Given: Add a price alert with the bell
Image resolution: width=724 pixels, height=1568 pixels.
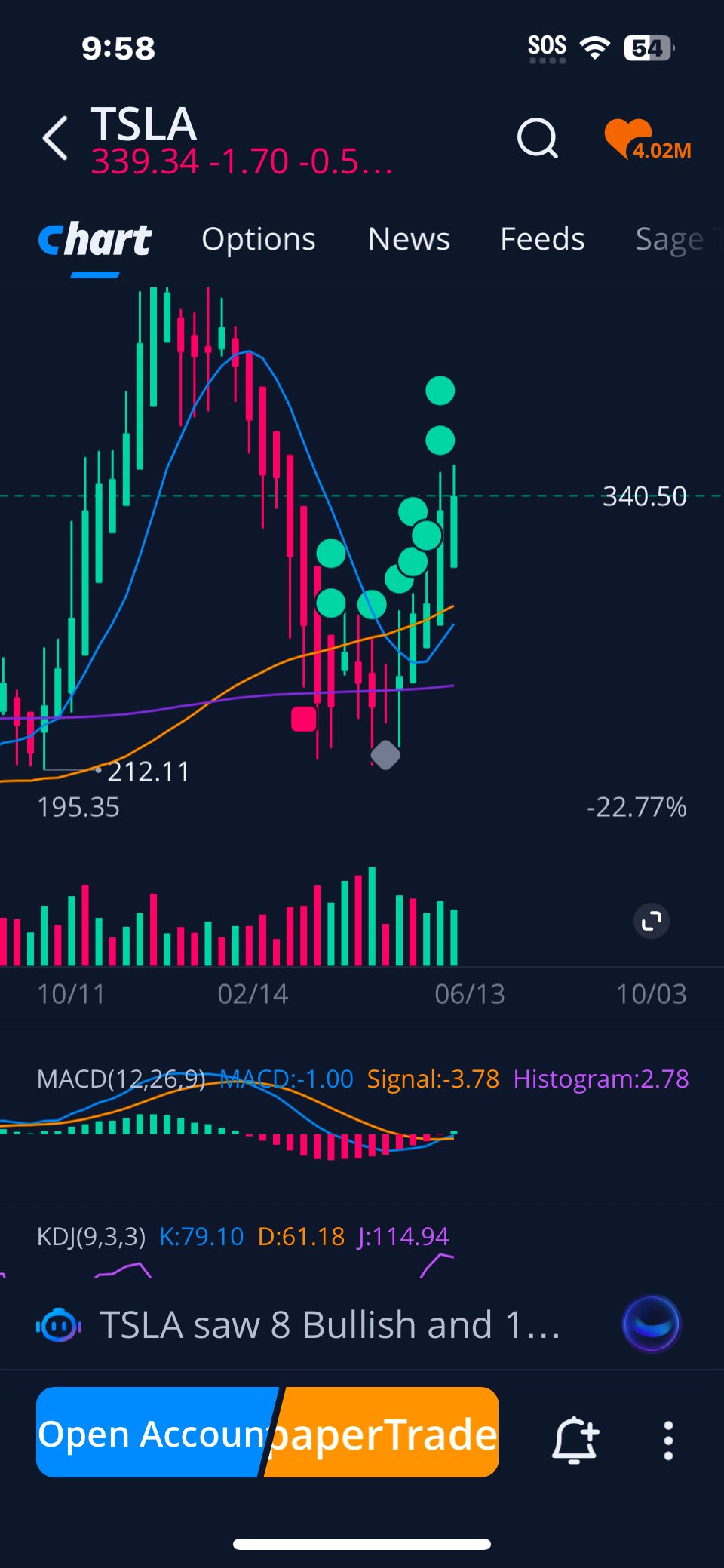Looking at the screenshot, I should pos(575,1439).
